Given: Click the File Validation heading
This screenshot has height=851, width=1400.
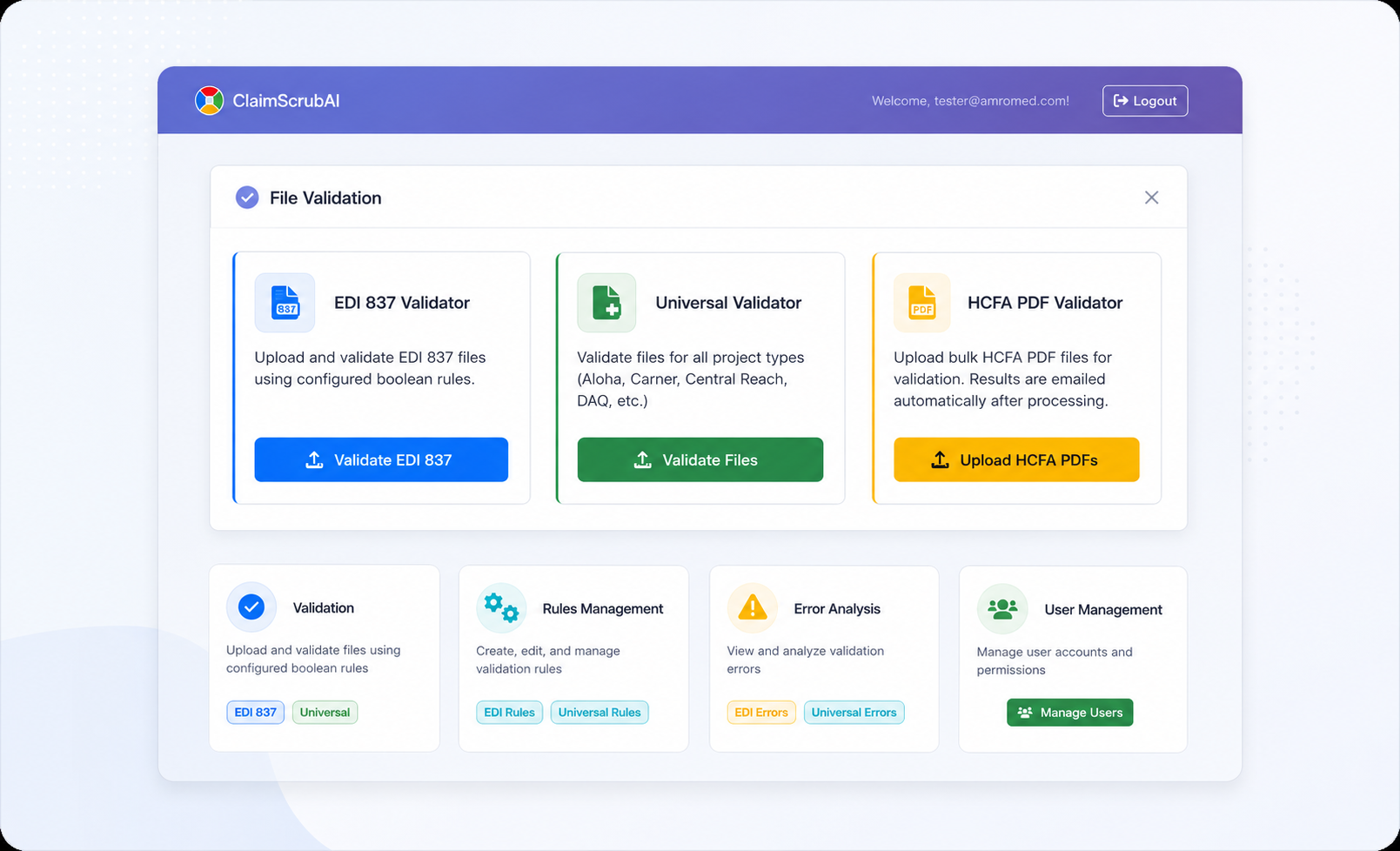Looking at the screenshot, I should (325, 198).
